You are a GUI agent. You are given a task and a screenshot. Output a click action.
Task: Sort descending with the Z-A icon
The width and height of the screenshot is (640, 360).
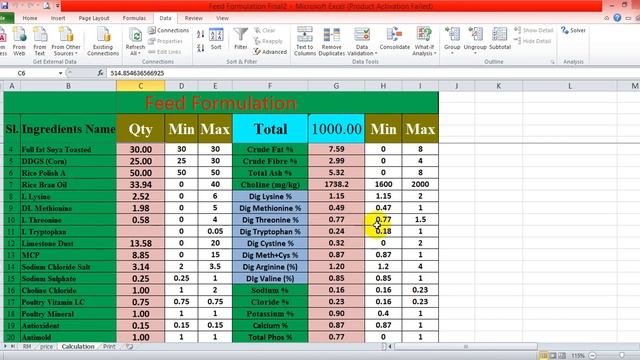[x=200, y=48]
